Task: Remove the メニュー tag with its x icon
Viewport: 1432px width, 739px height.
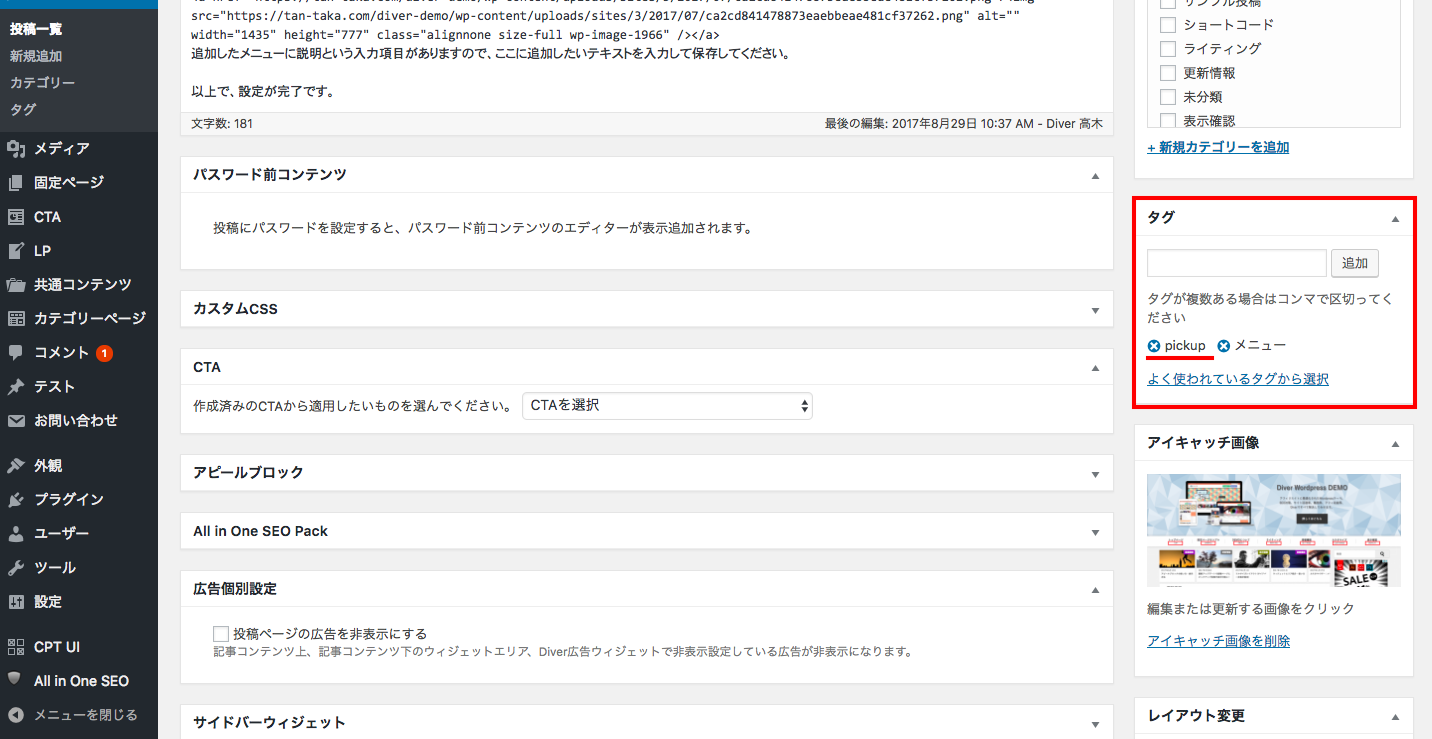Action: point(1224,346)
